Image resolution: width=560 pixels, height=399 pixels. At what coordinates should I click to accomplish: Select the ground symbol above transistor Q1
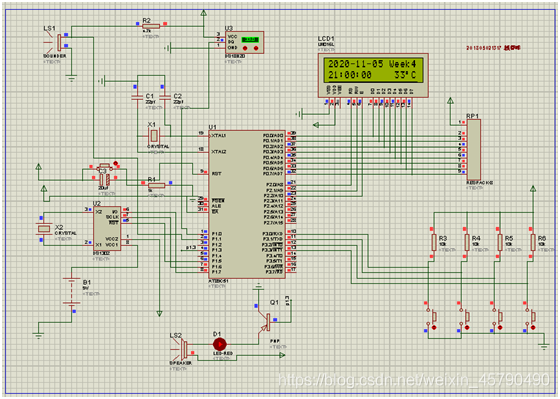click(258, 286)
